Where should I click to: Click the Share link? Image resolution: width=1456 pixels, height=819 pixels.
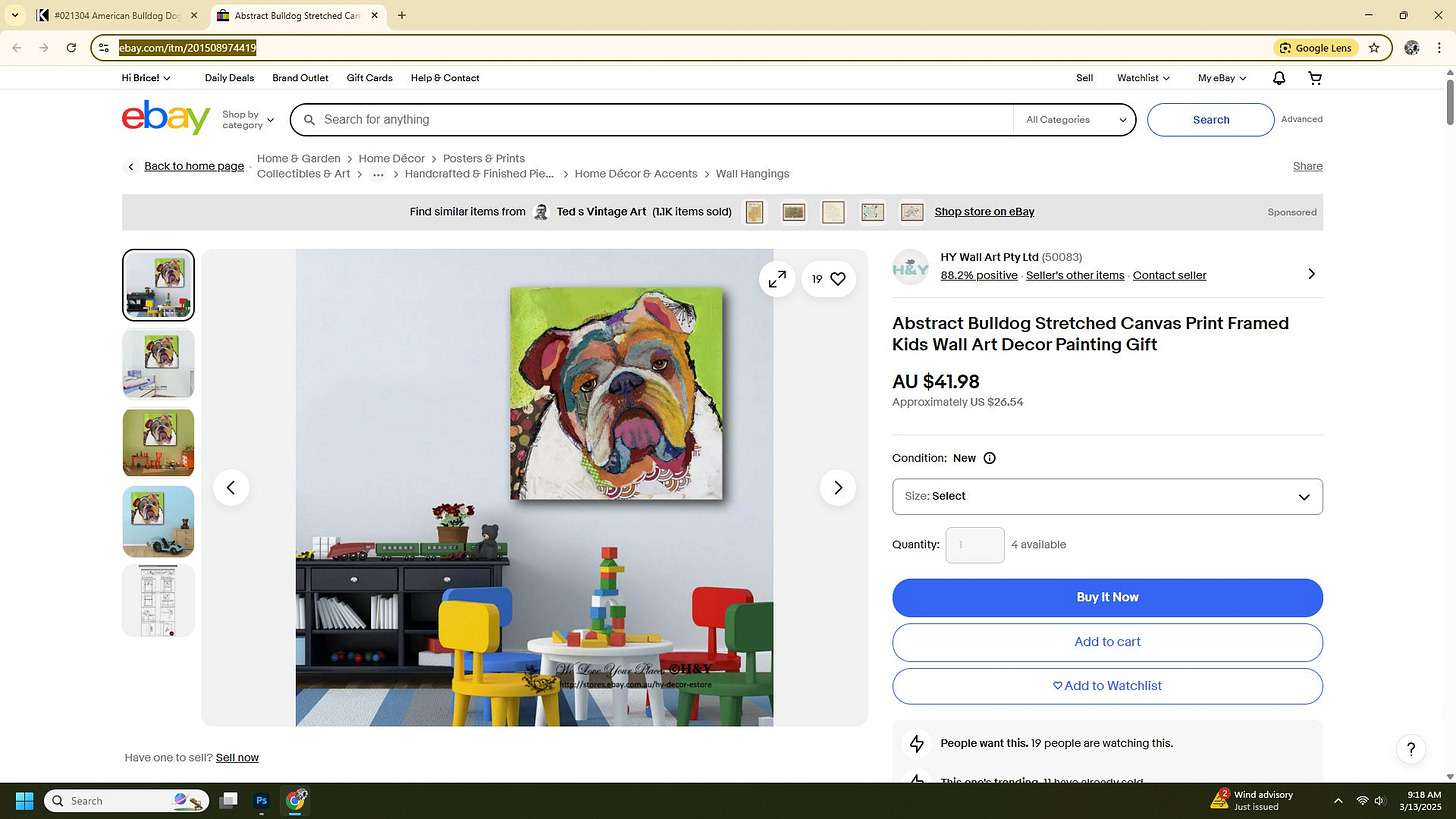pos(1307,166)
